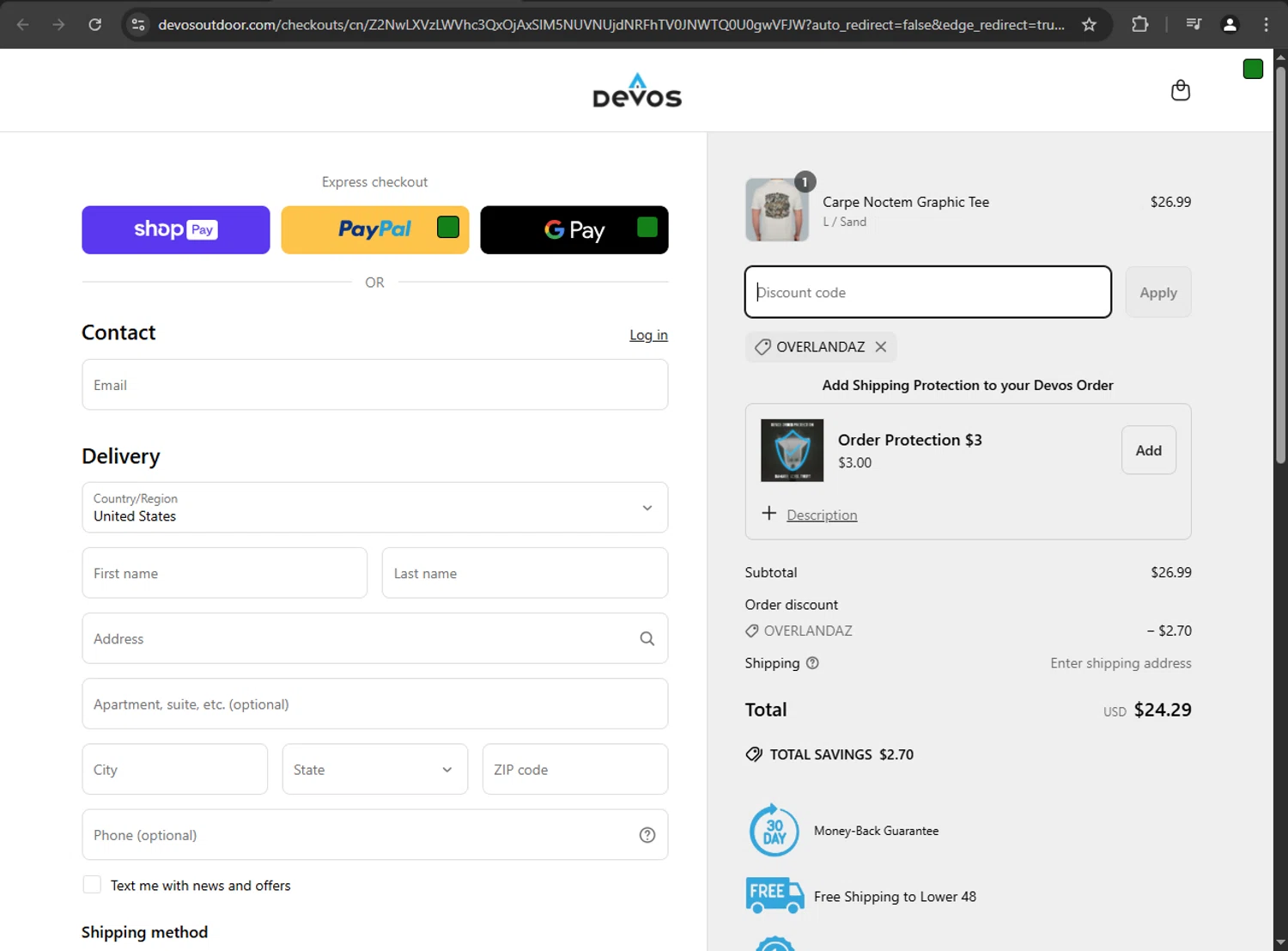1288x951 pixels.
Task: Click the browser address bar URL
Action: [611, 25]
